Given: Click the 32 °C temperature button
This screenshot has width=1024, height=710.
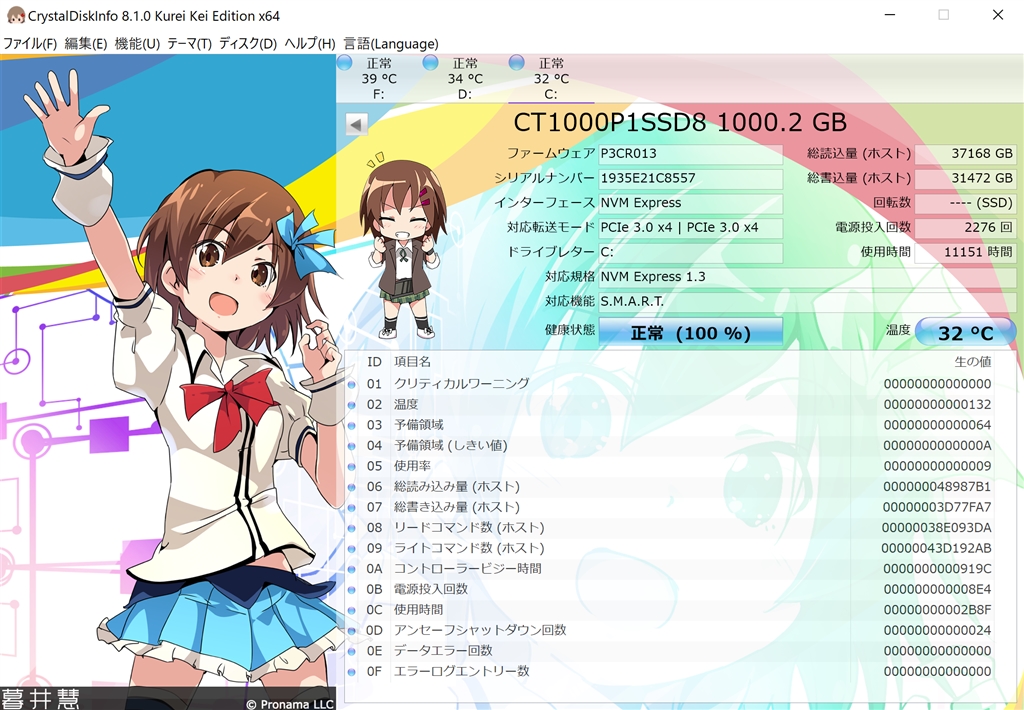Looking at the screenshot, I should click(x=965, y=332).
